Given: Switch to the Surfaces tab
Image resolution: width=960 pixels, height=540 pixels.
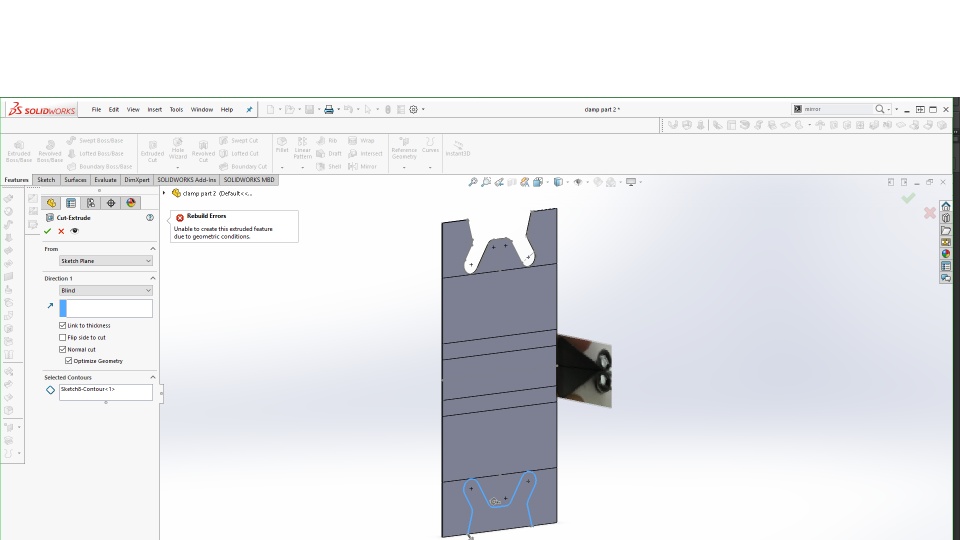Looking at the screenshot, I should point(75,180).
